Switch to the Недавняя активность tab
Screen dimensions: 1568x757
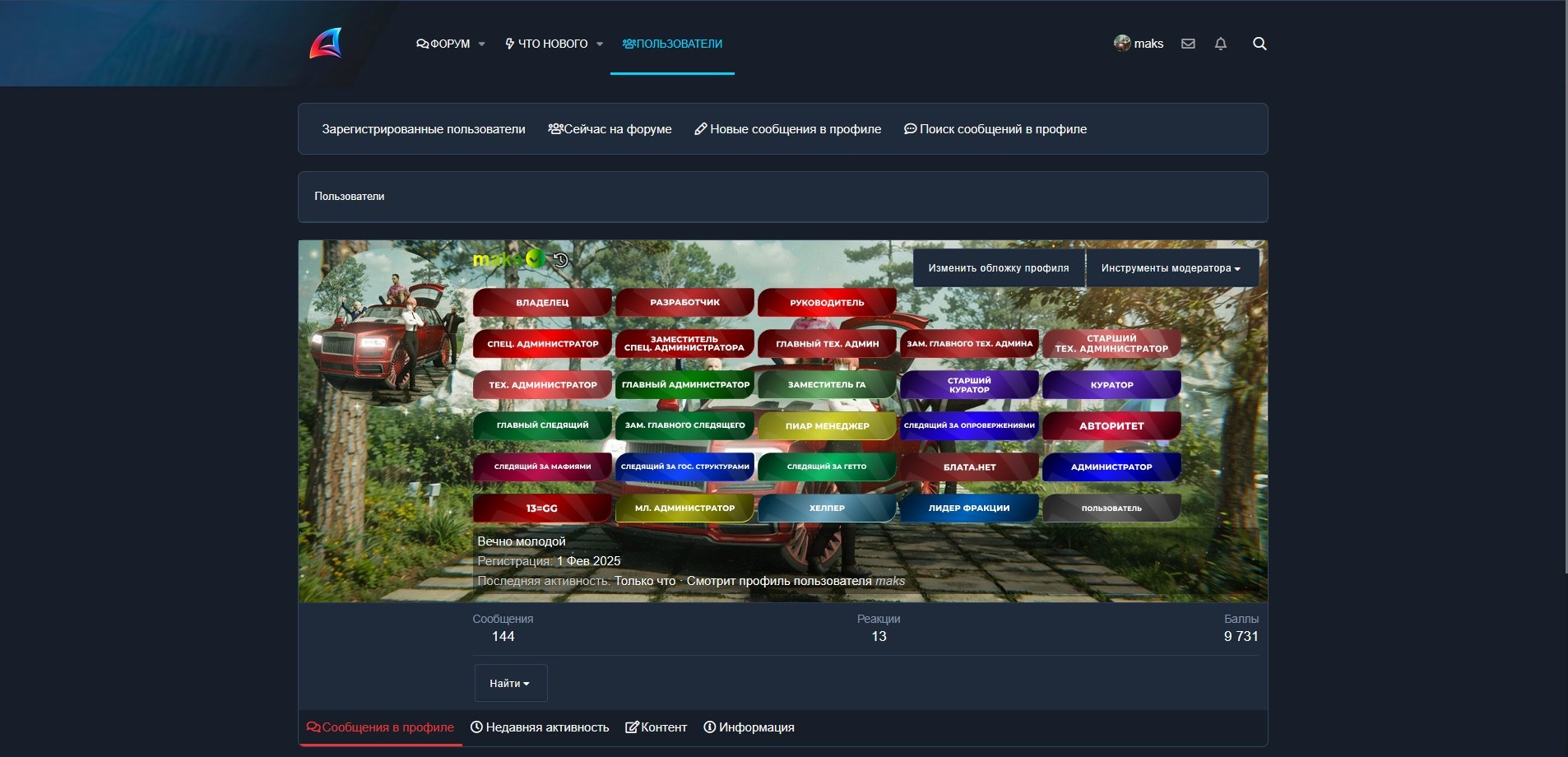(540, 727)
